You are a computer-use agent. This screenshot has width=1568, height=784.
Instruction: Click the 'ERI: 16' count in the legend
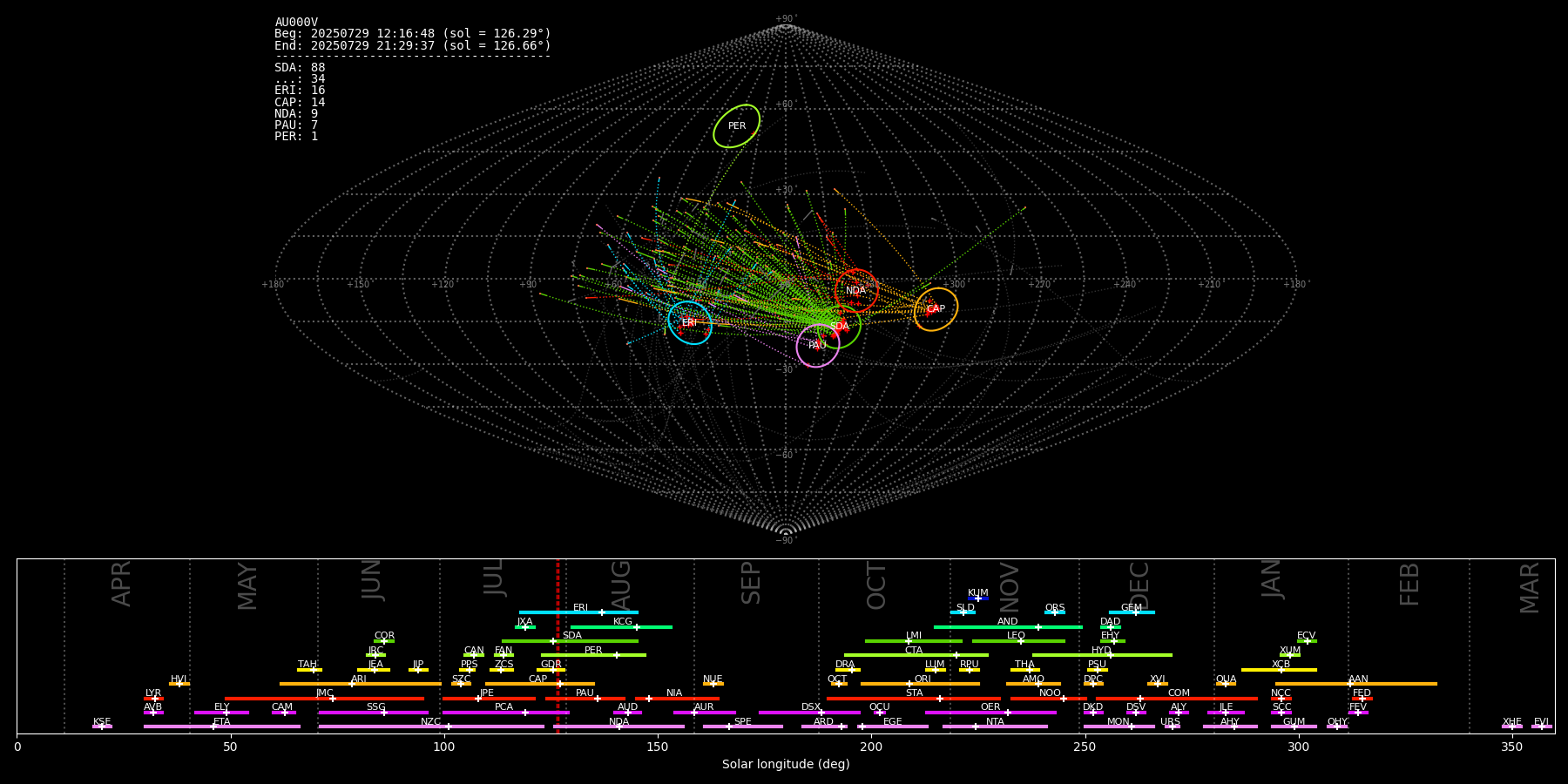300,91
